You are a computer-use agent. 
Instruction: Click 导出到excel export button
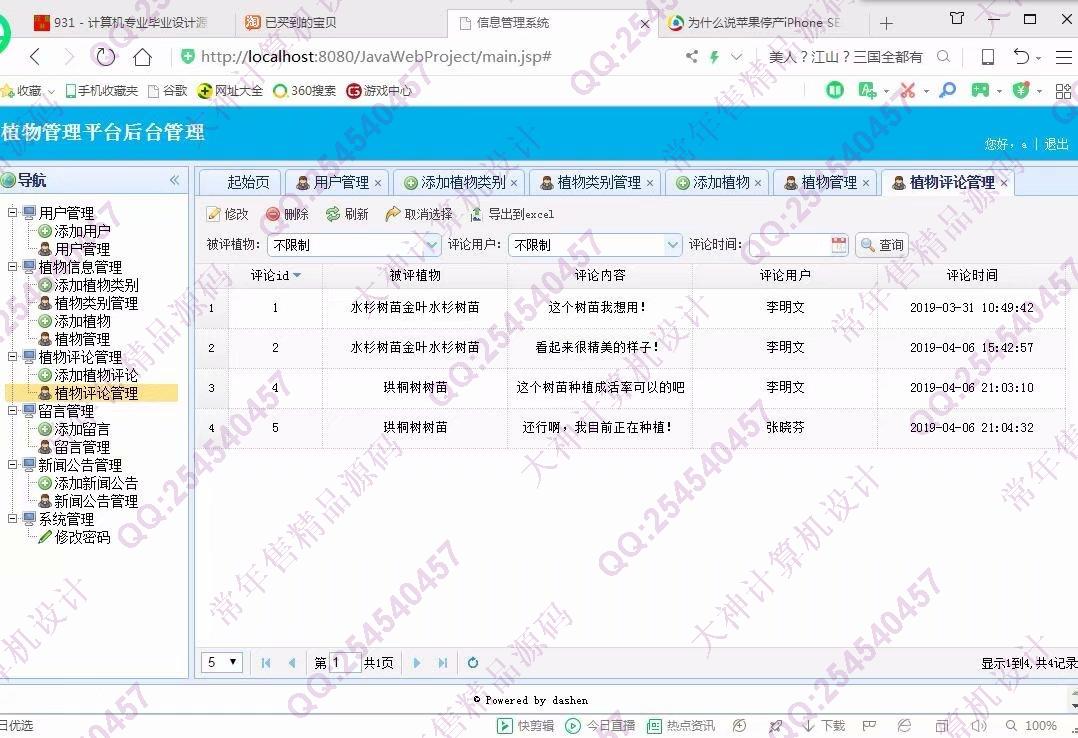pyautogui.click(x=512, y=215)
